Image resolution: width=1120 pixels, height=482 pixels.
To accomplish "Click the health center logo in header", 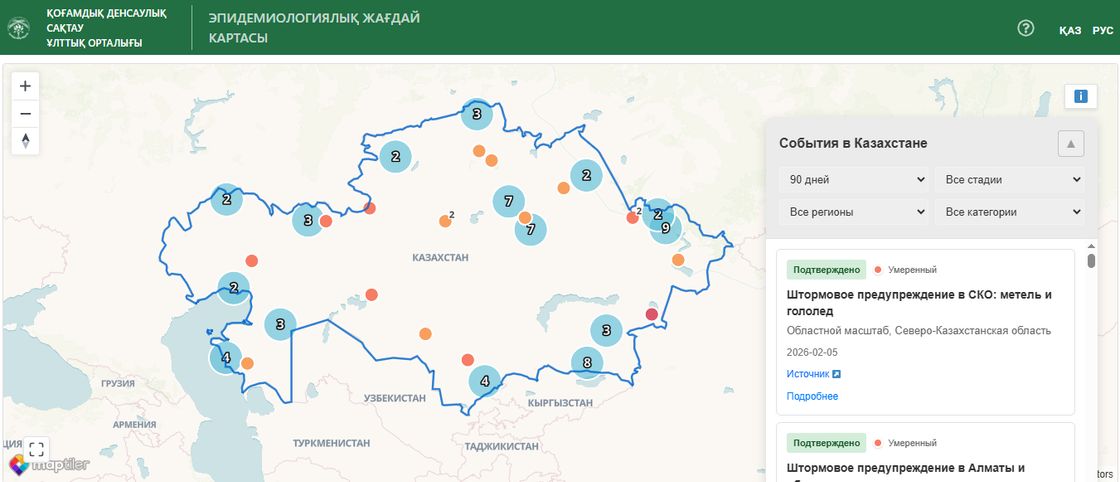I will click(x=19, y=28).
